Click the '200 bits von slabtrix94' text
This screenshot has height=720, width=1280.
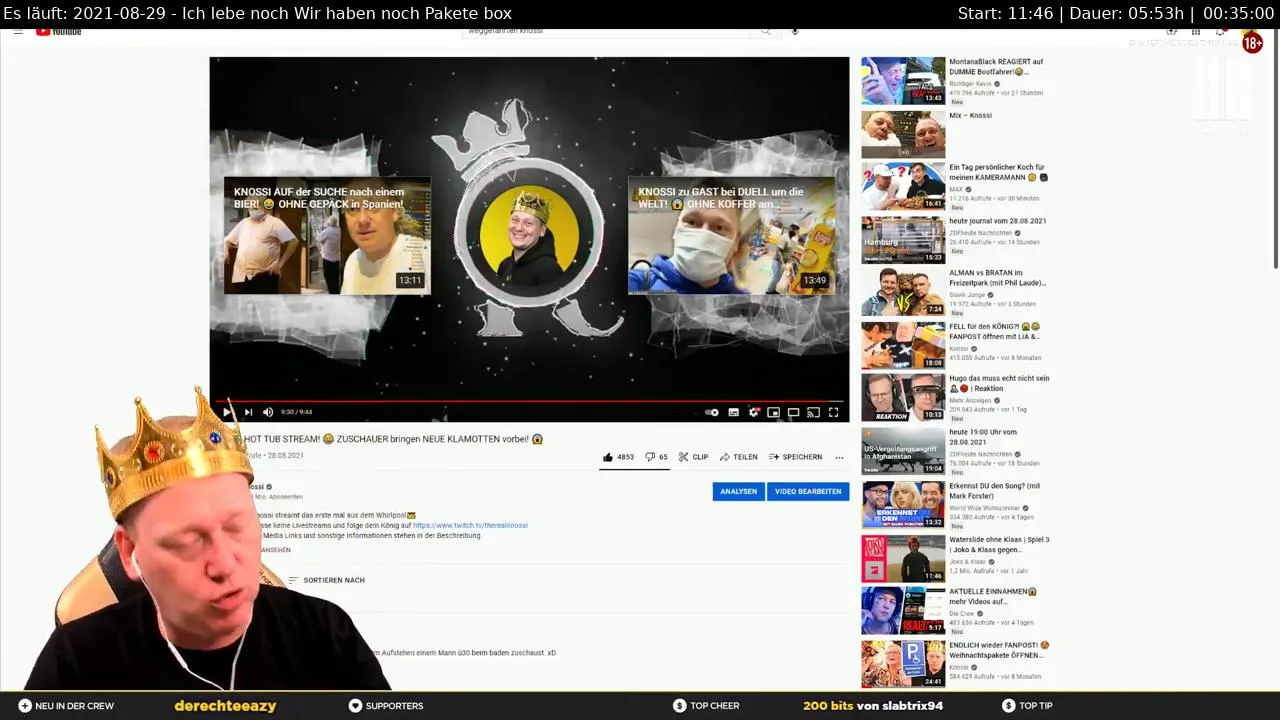tap(873, 706)
